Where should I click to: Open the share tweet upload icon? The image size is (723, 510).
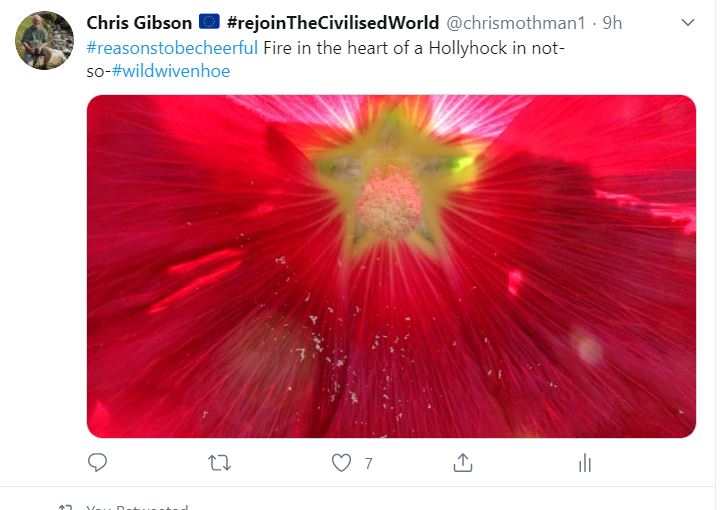(x=463, y=463)
